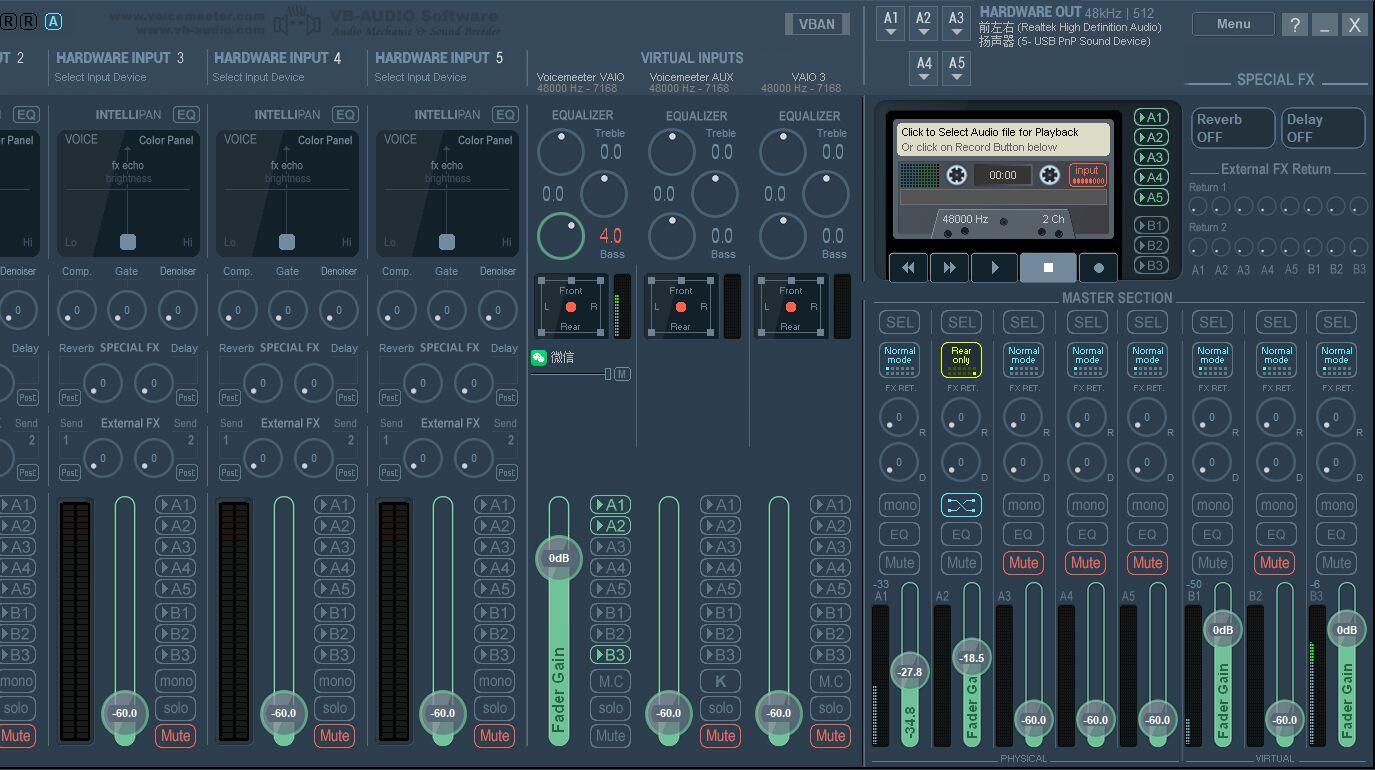Viewport: 1375px width, 770px height.
Task: Route cassette playback to B2
Action: [x=1151, y=245]
